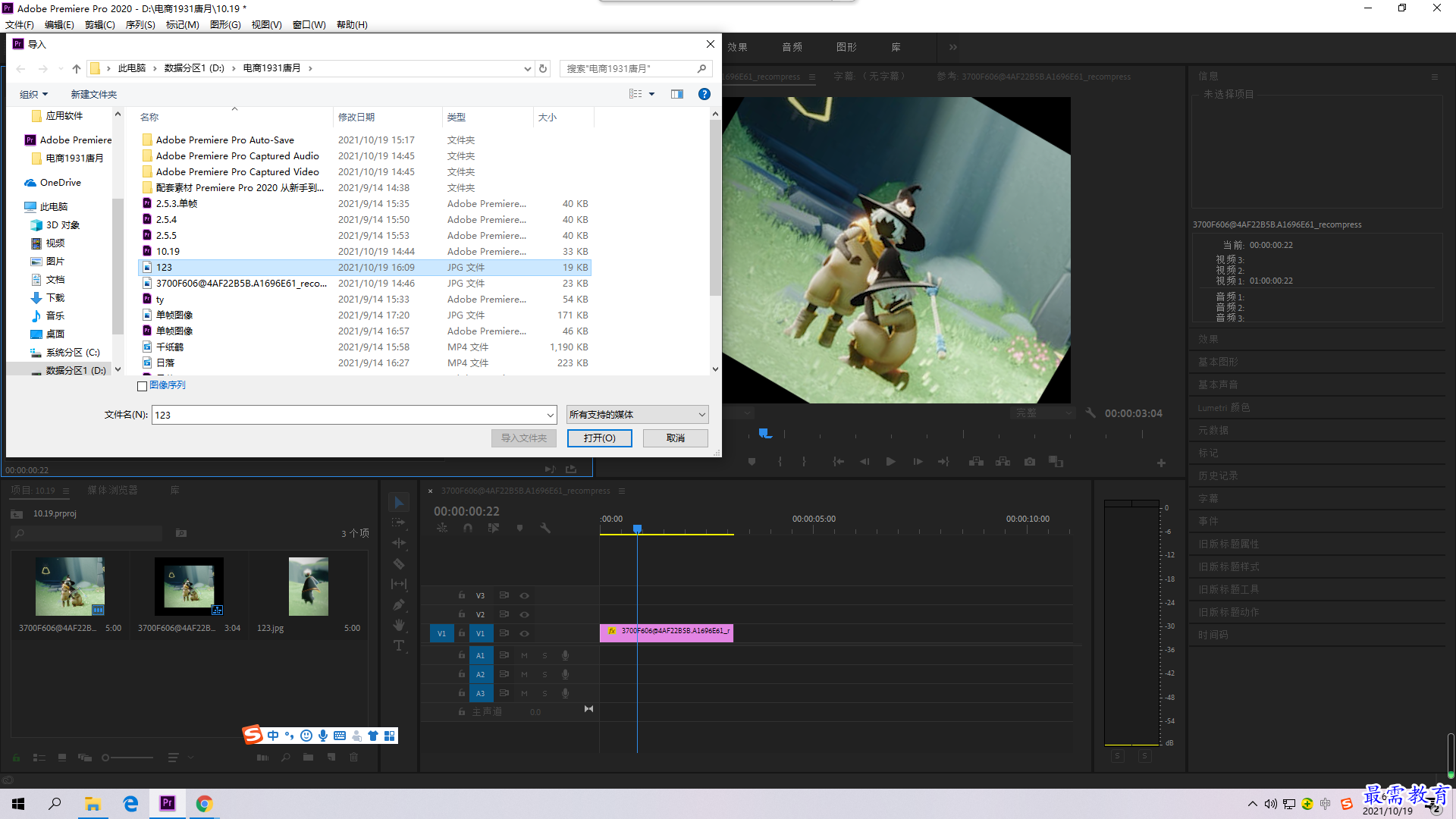
Task: Click the Play button in program monitor
Action: tap(890, 461)
